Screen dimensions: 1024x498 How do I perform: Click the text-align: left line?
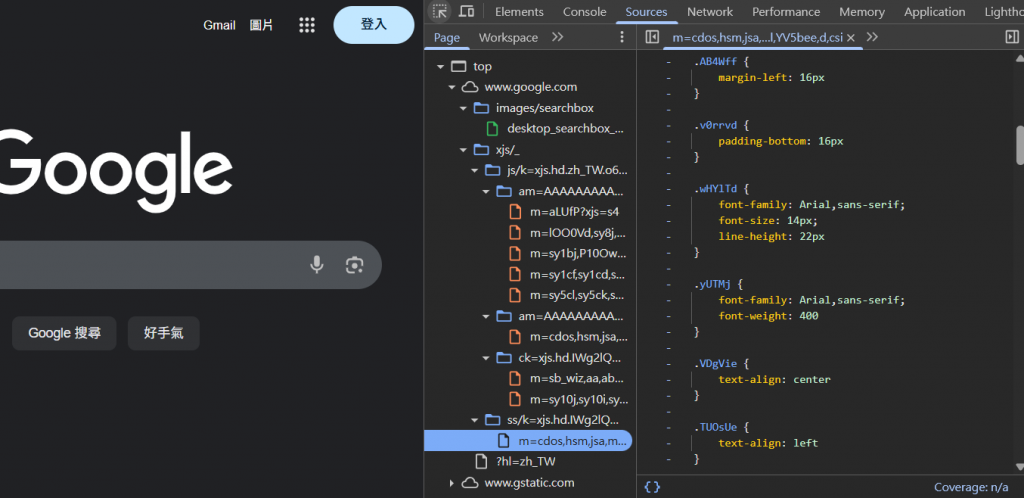[768, 443]
